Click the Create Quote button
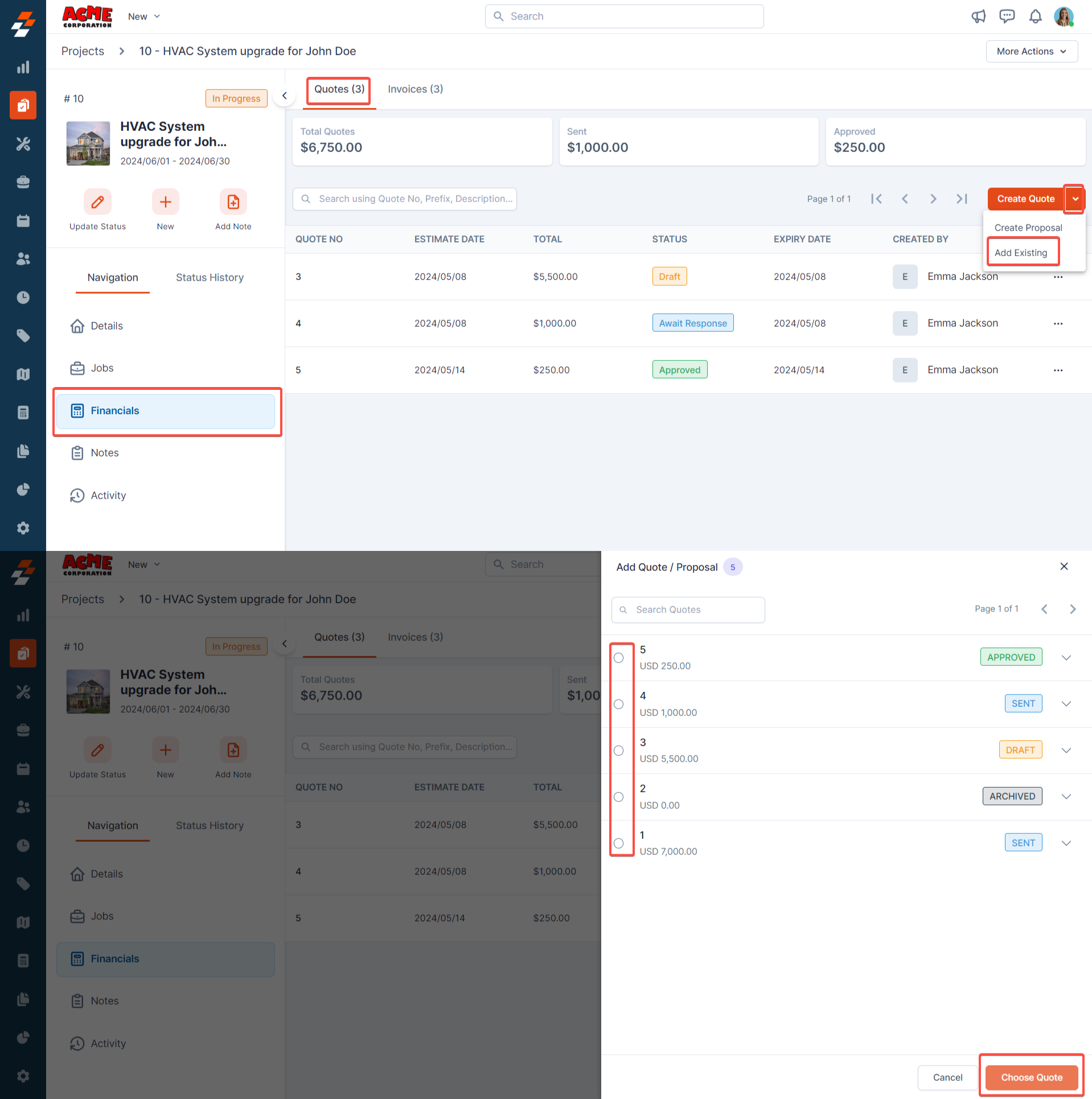Image resolution: width=1092 pixels, height=1099 pixels. [1025, 199]
